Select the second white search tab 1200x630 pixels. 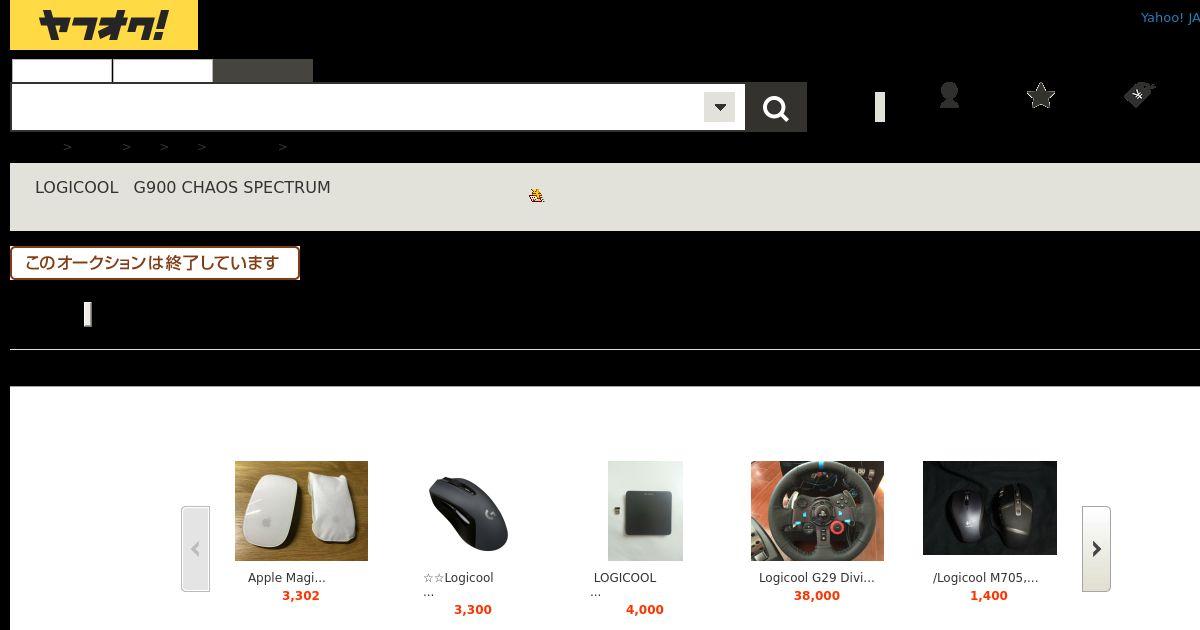163,71
